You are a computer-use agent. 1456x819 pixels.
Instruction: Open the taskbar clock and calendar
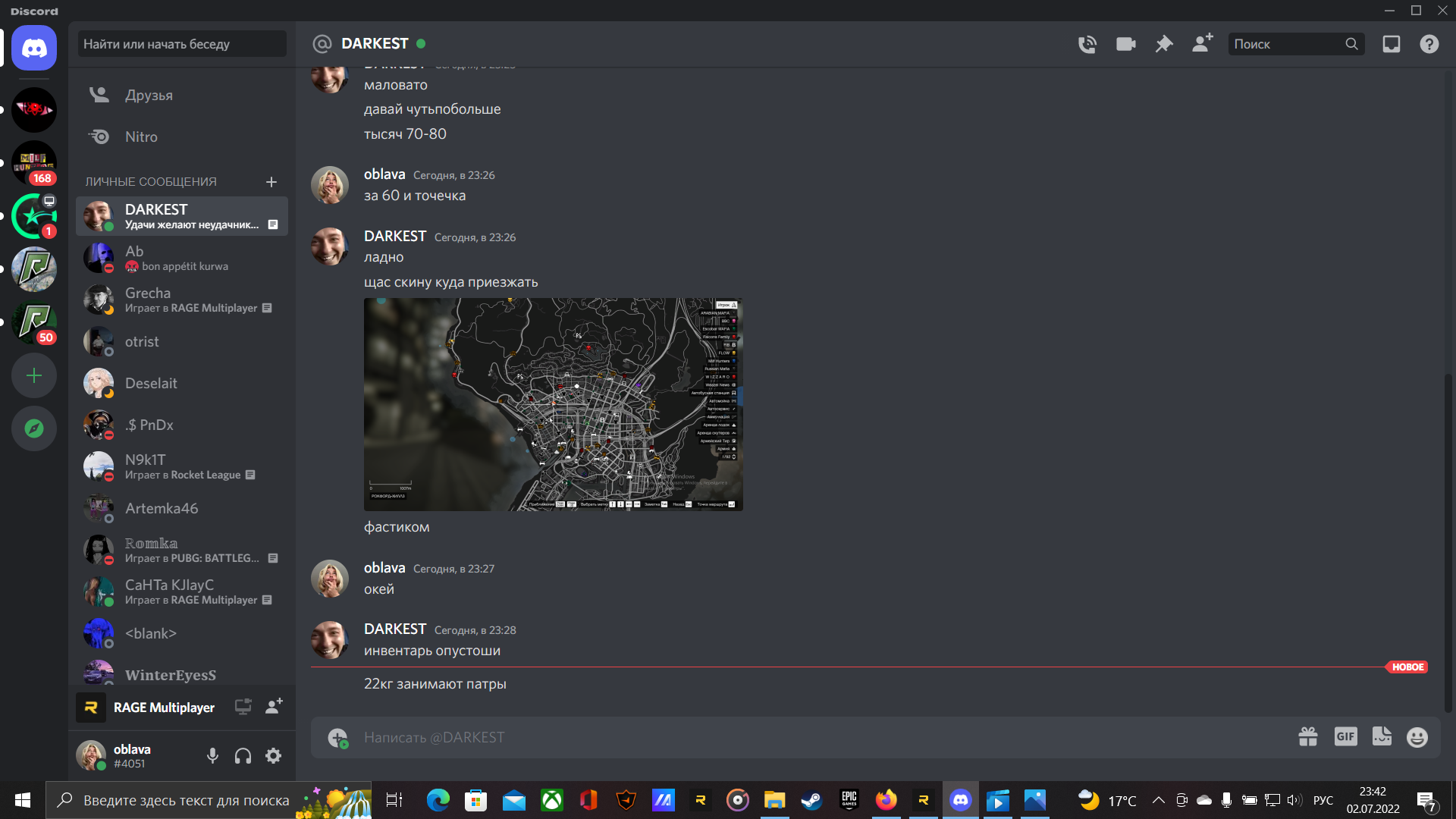coord(1373,800)
